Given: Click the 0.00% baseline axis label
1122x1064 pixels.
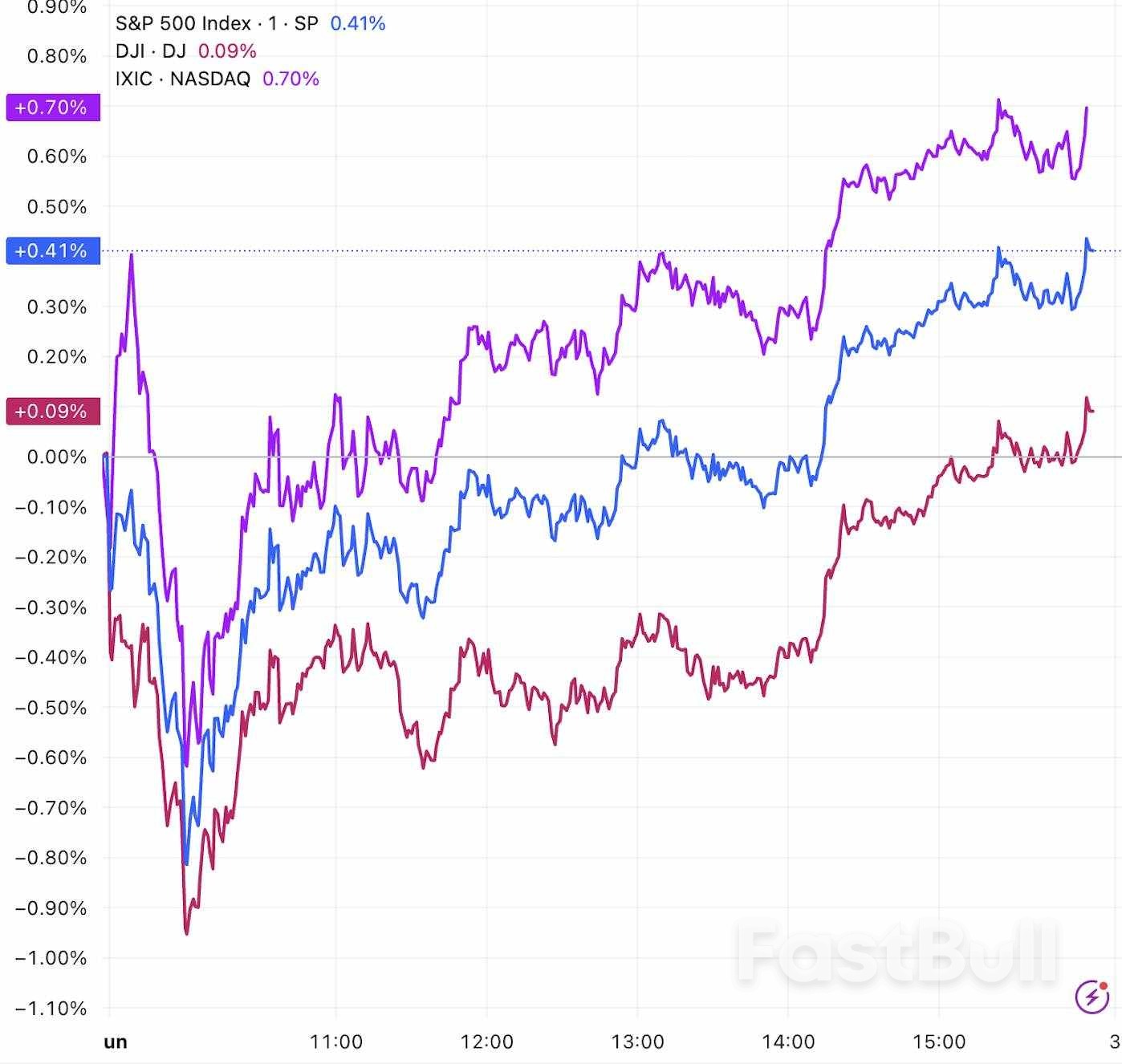Looking at the screenshot, I should coord(56,457).
